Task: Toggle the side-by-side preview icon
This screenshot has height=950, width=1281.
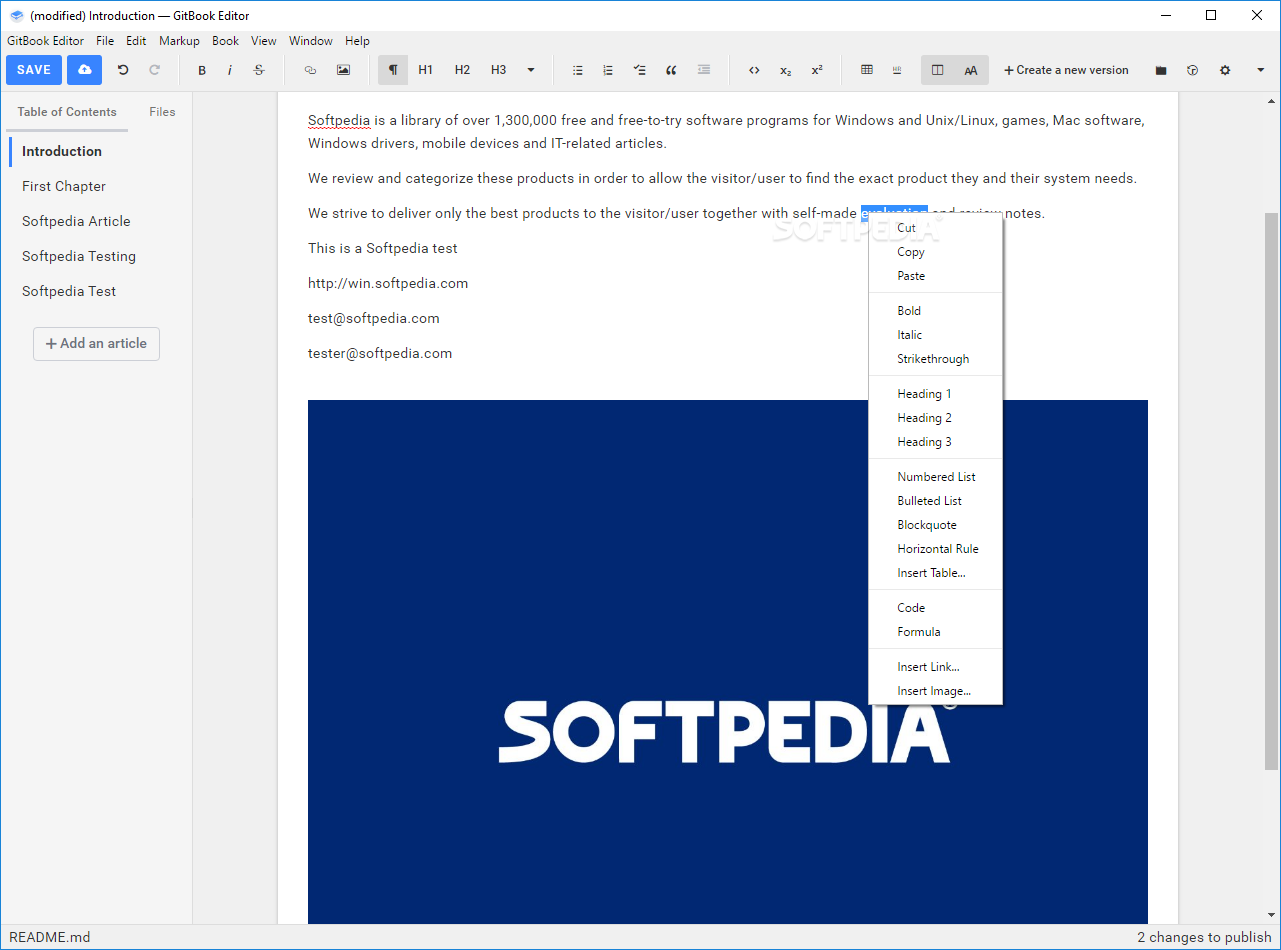Action: pyautogui.click(x=937, y=70)
